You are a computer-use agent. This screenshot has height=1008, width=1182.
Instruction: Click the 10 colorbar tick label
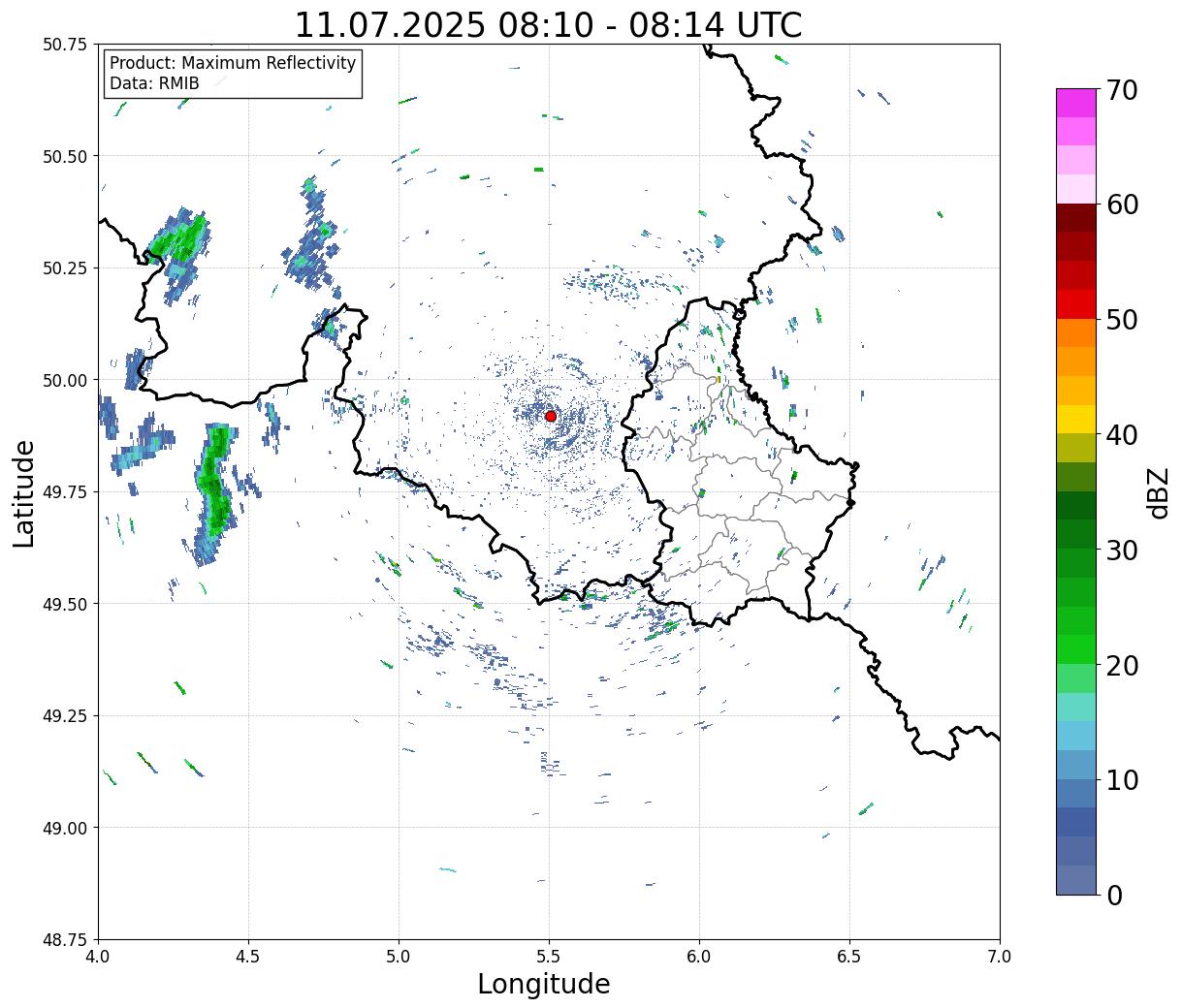click(x=1122, y=780)
